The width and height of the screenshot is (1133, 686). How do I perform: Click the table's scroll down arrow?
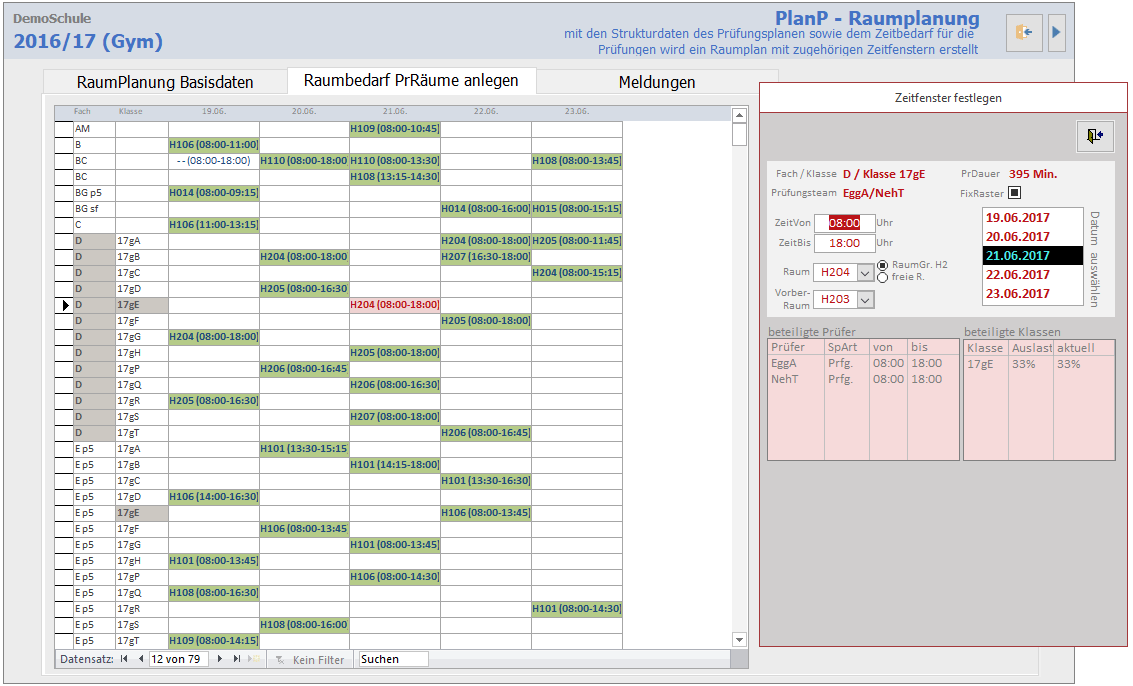(x=740, y=640)
